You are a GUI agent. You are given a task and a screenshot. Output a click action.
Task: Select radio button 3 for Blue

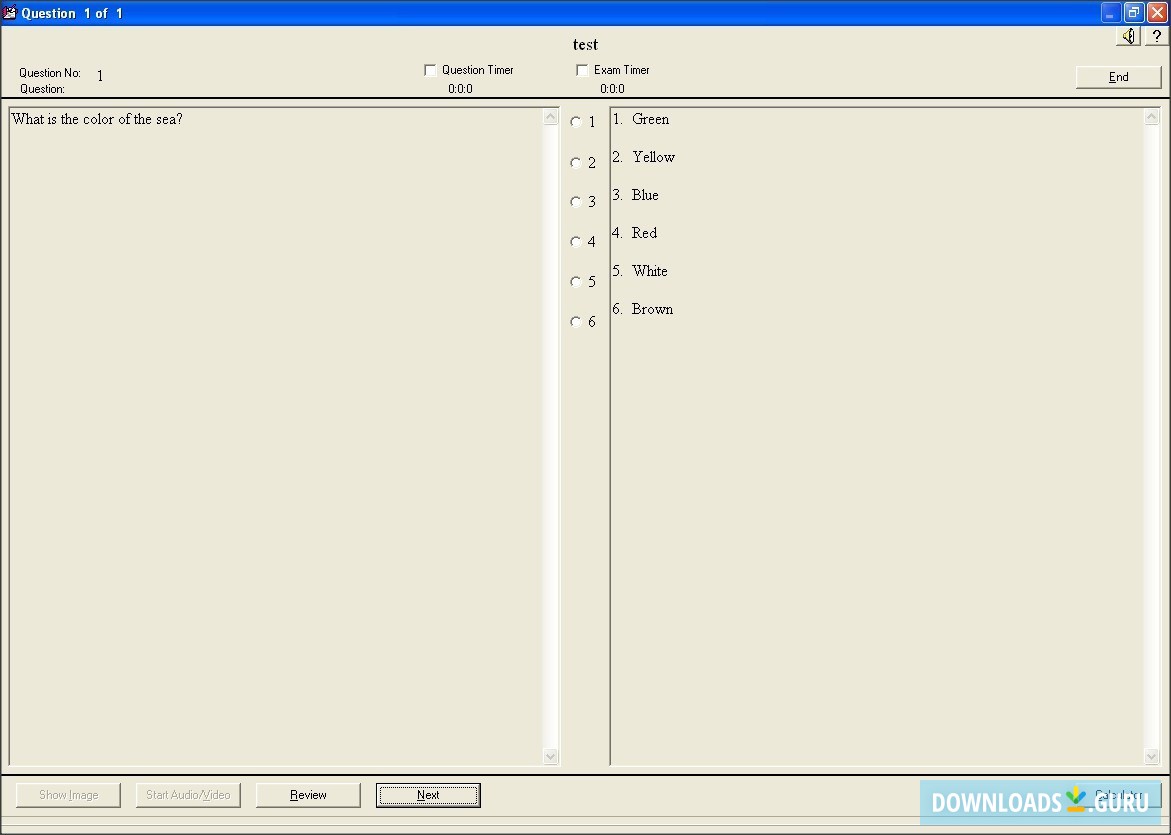point(576,202)
